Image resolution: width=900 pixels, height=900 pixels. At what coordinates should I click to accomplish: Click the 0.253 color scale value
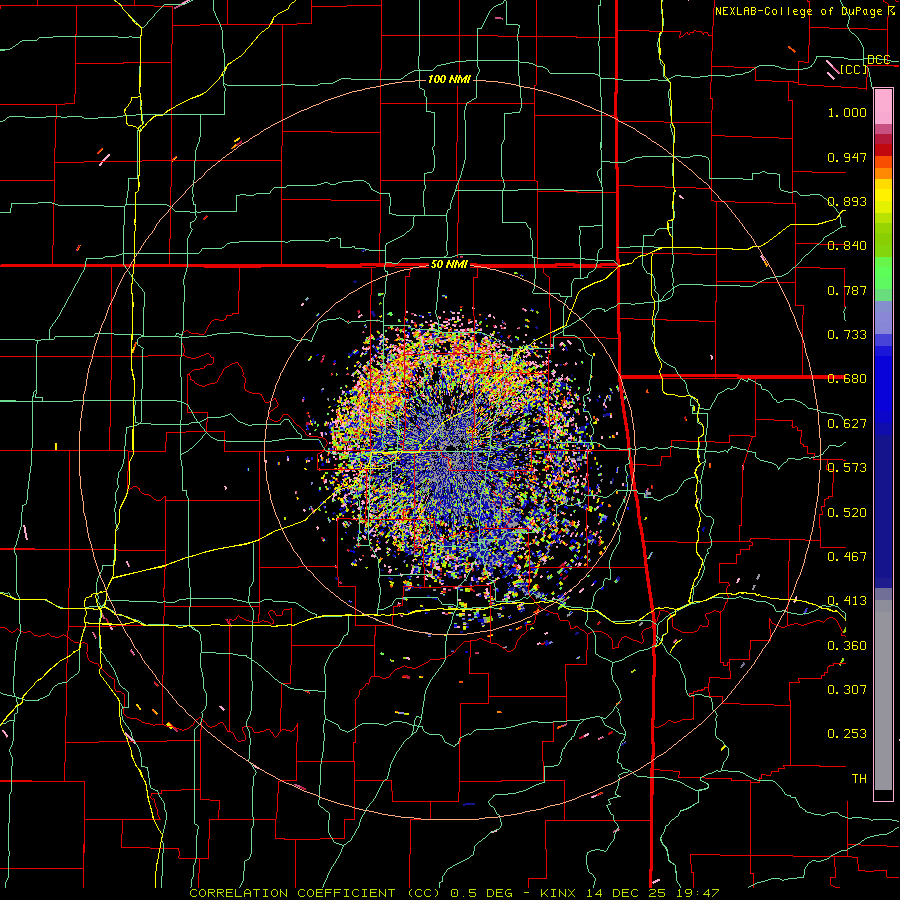click(x=847, y=734)
